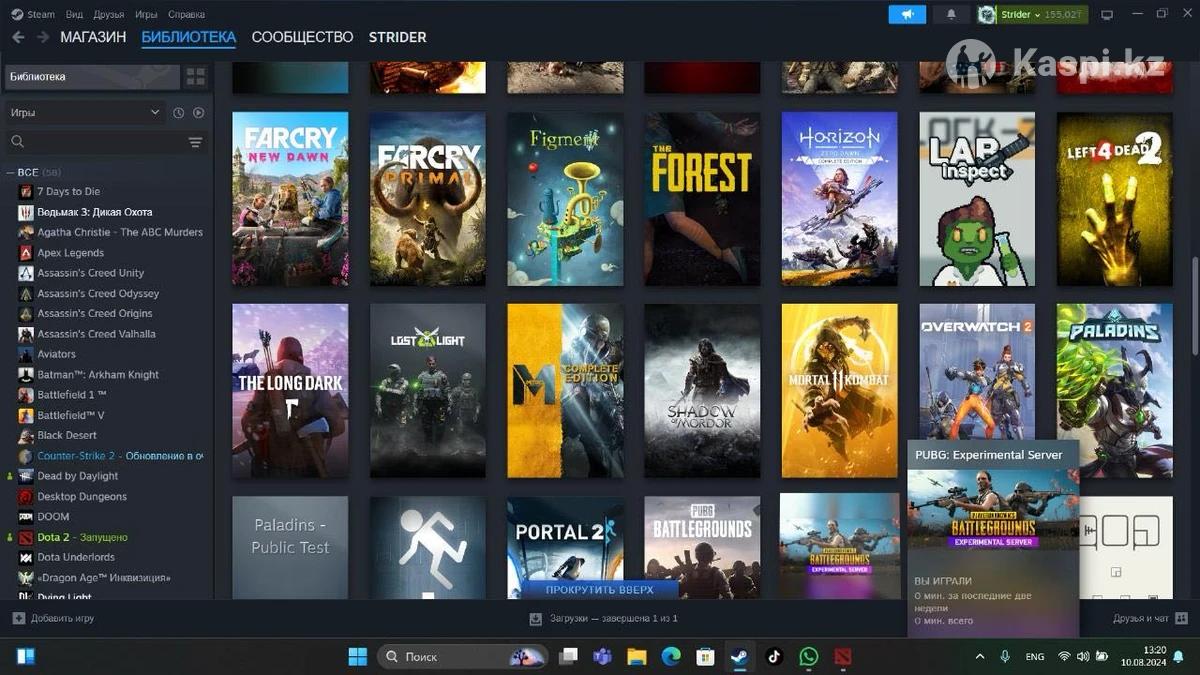Screen dimensions: 1200x675
Task: Open Друзья и чат panel
Action: [1147, 618]
